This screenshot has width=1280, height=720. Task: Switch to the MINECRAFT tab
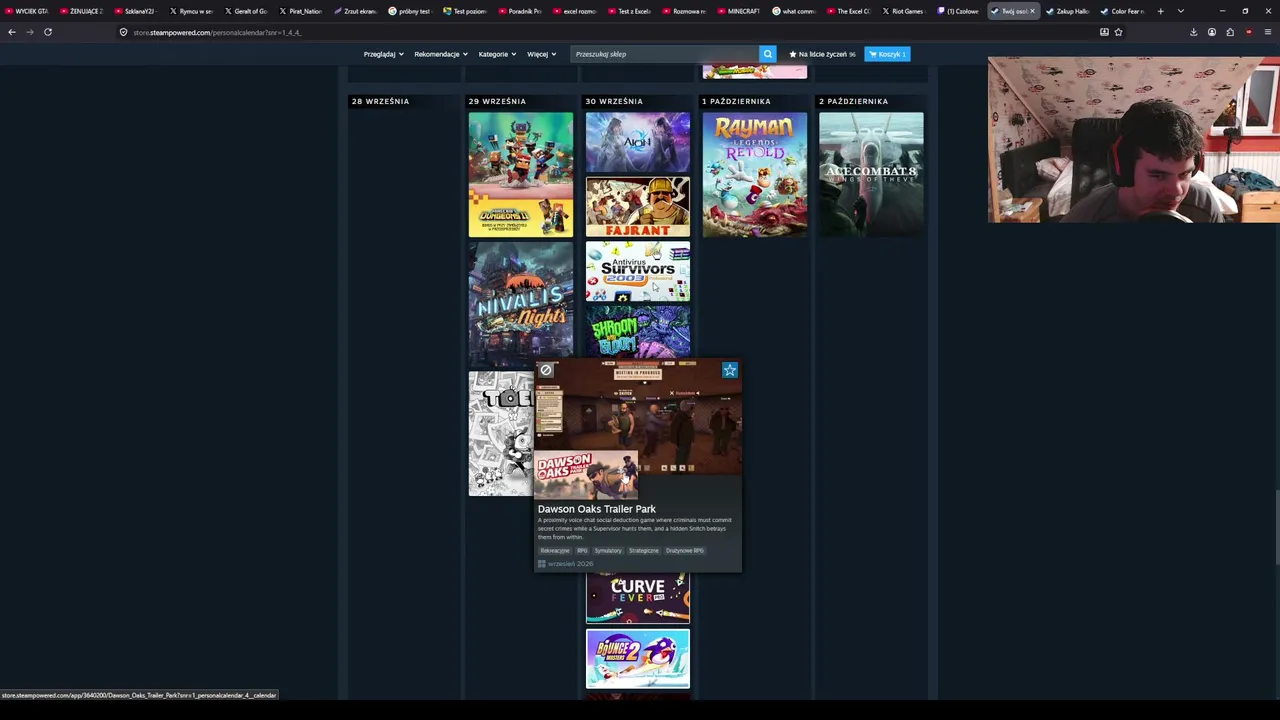point(739,11)
